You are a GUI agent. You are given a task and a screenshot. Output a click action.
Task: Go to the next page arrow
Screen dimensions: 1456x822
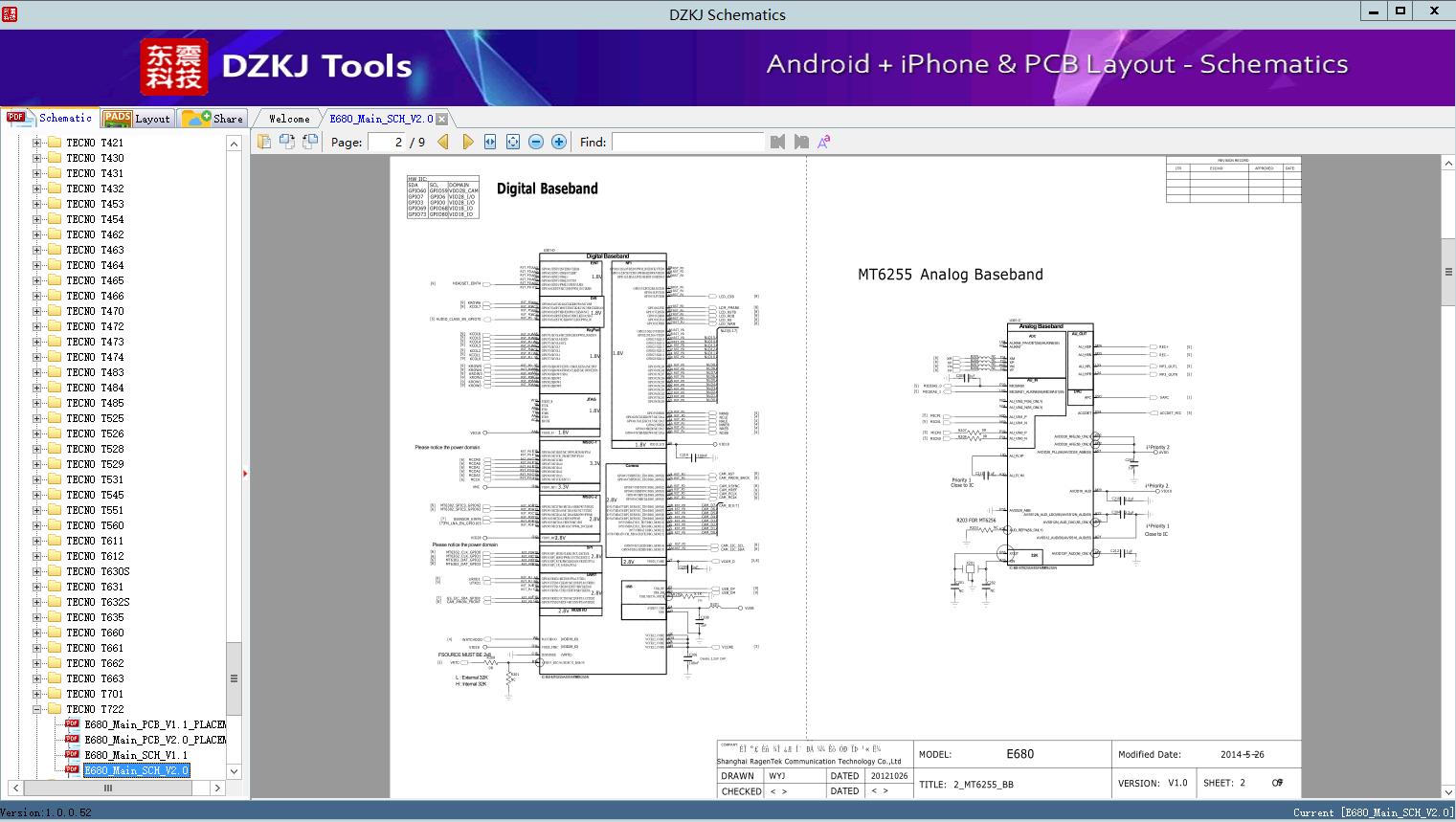pyautogui.click(x=467, y=142)
